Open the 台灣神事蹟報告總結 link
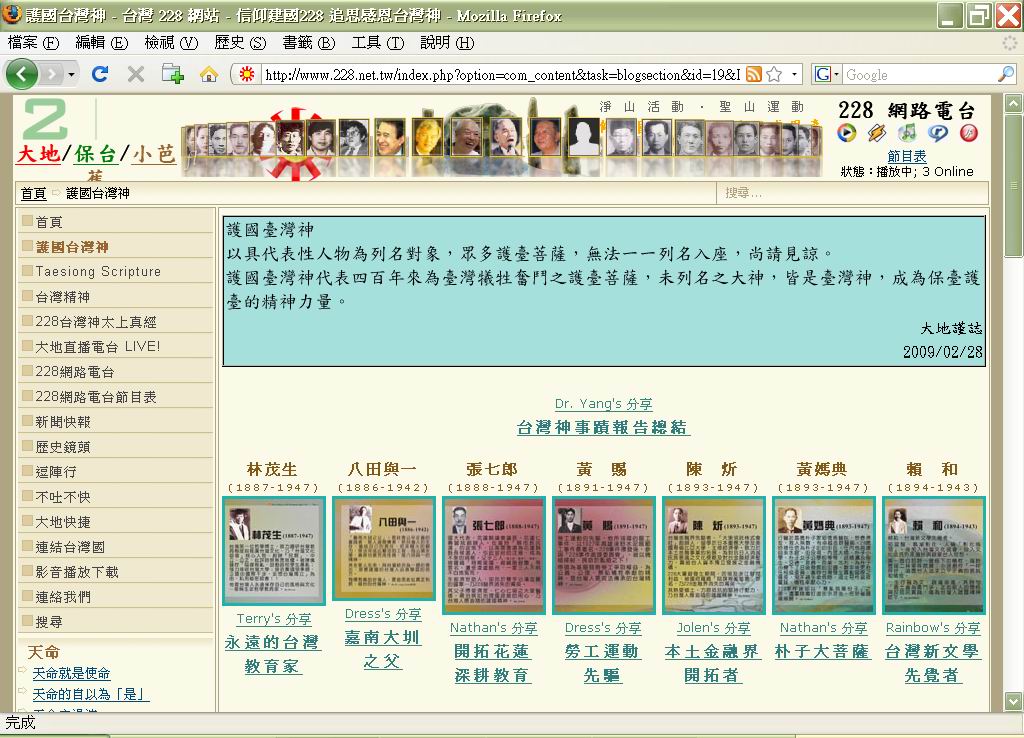 pyautogui.click(x=603, y=428)
